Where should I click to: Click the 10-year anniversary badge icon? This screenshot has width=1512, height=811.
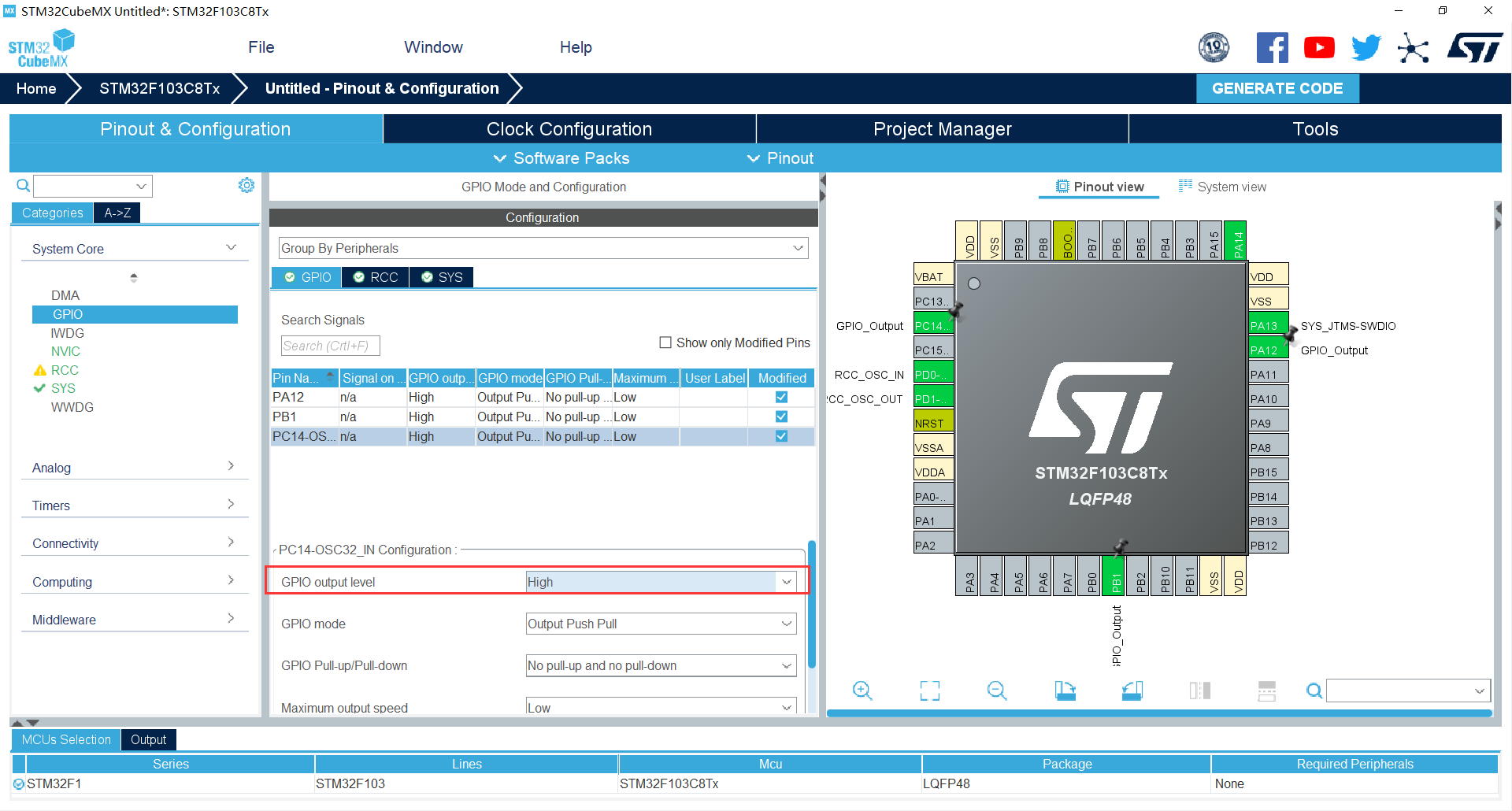[1214, 48]
